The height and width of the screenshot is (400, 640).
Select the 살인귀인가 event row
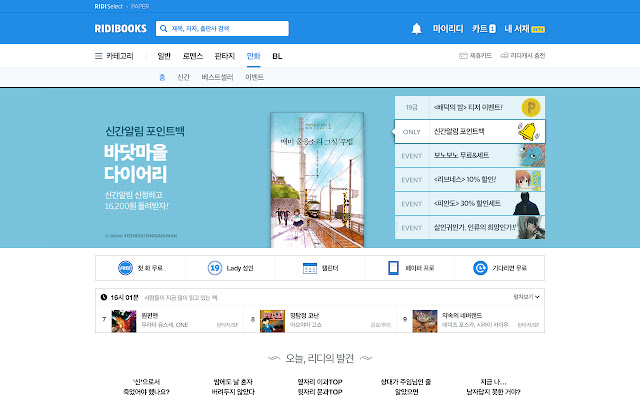tap(470, 228)
